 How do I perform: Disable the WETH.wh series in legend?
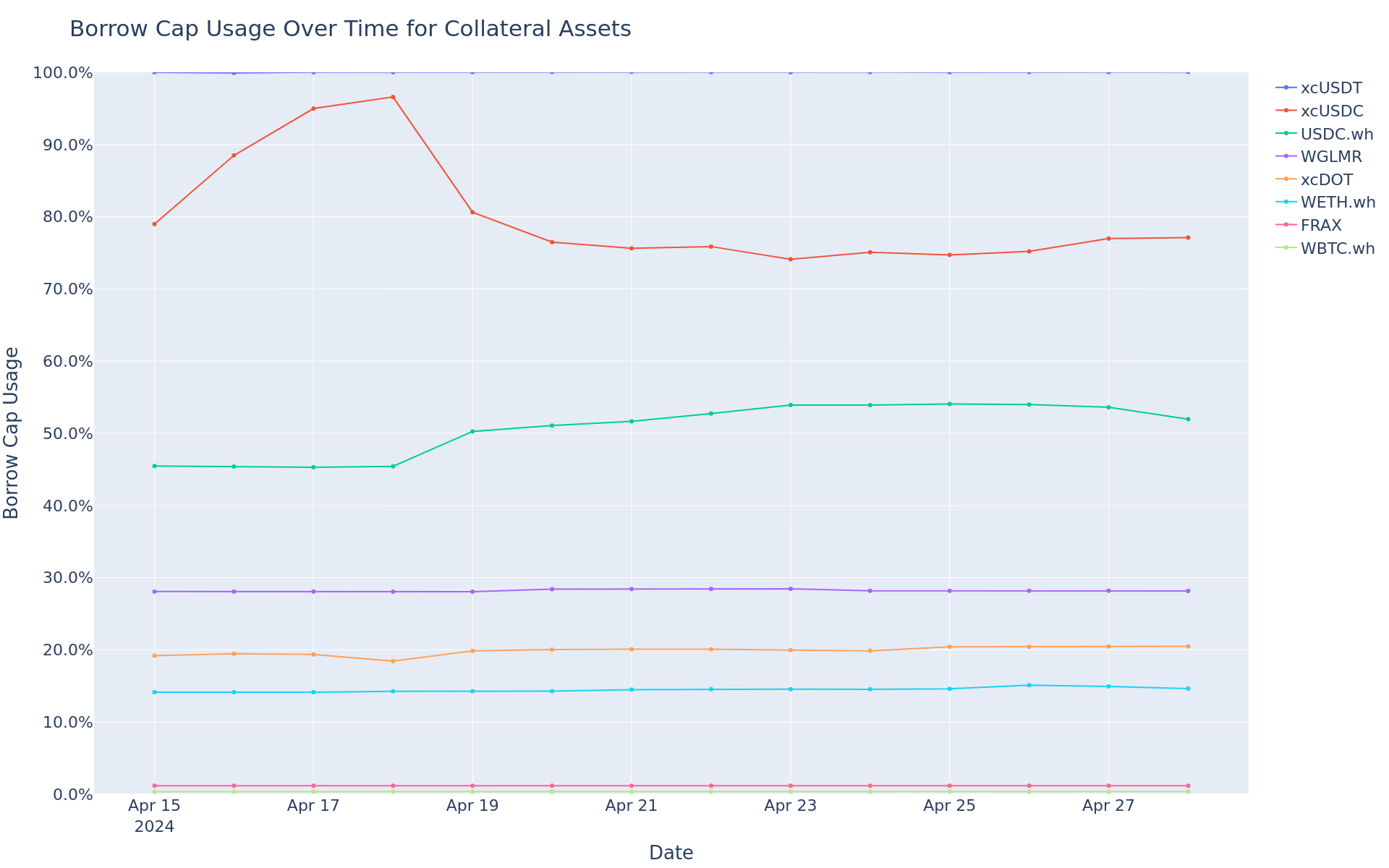(x=1337, y=203)
